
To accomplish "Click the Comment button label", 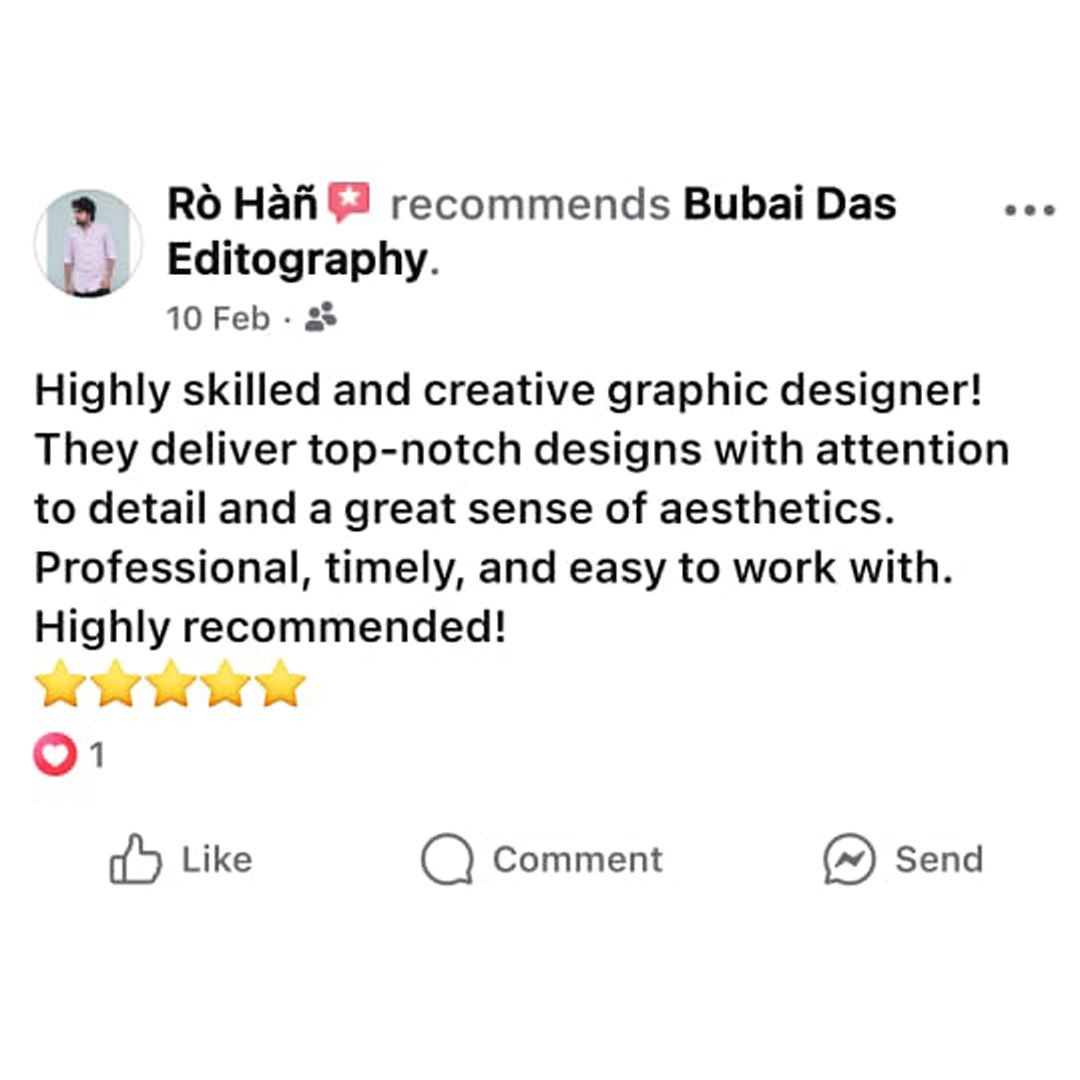I will (x=578, y=860).
